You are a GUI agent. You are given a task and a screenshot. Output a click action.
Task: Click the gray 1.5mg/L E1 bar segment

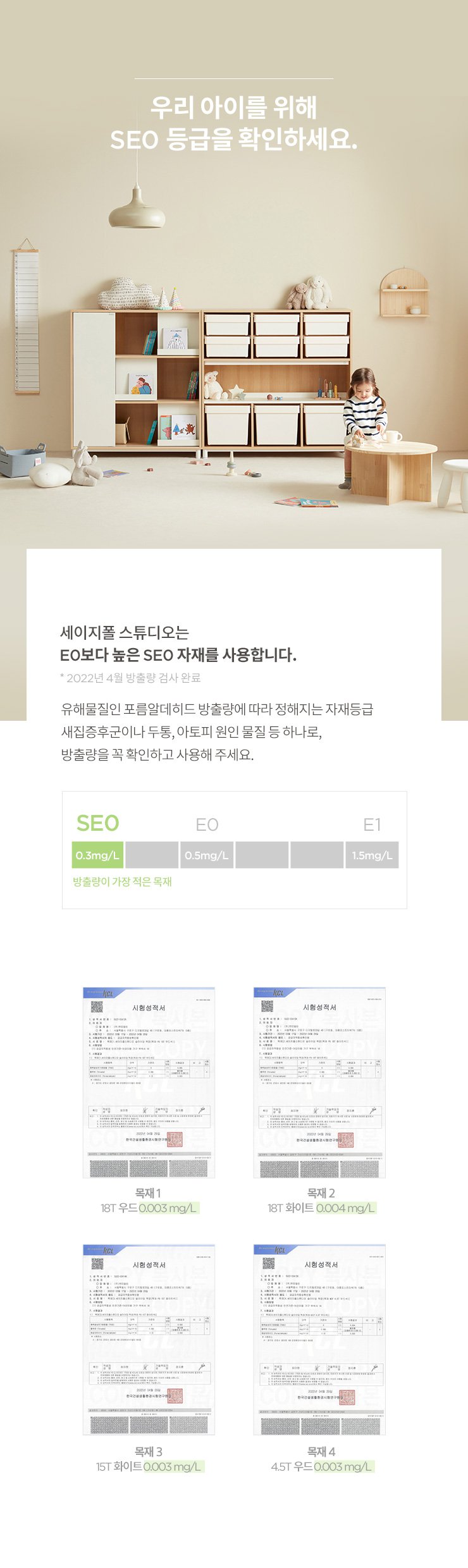pos(372,855)
